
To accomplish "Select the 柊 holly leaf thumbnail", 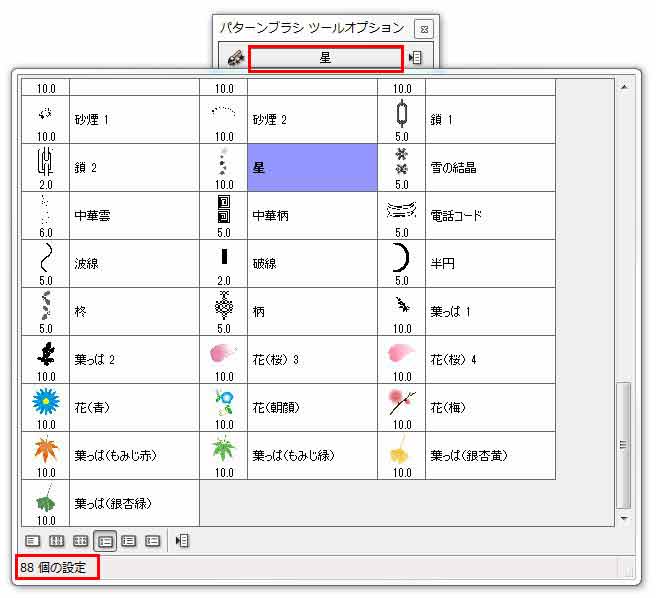I will (x=46, y=305).
